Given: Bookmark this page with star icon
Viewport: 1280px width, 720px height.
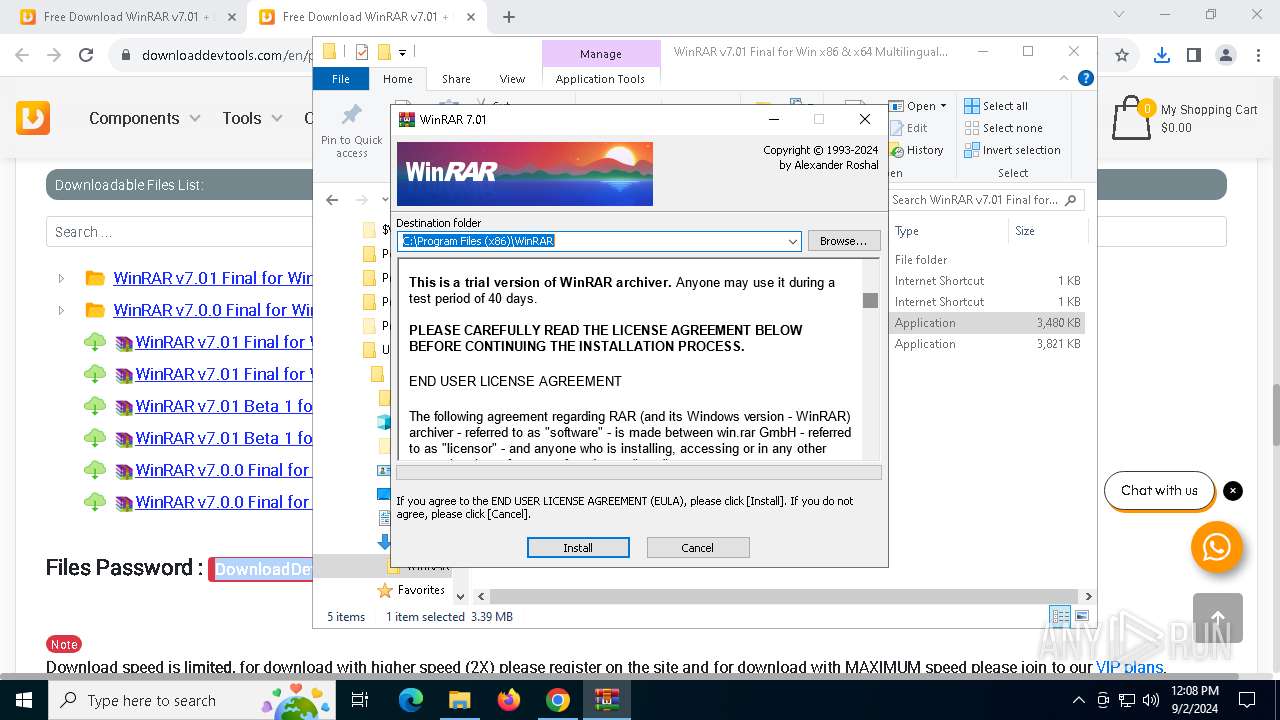Looking at the screenshot, I should 1122,55.
